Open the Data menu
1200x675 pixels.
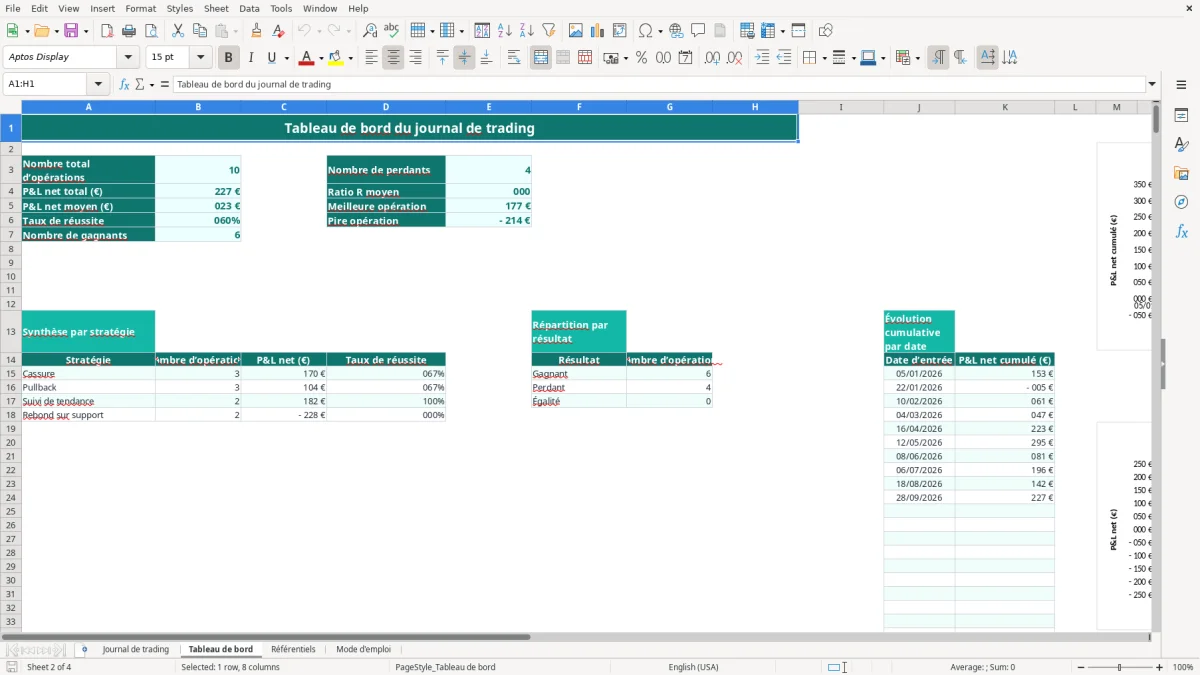click(249, 8)
